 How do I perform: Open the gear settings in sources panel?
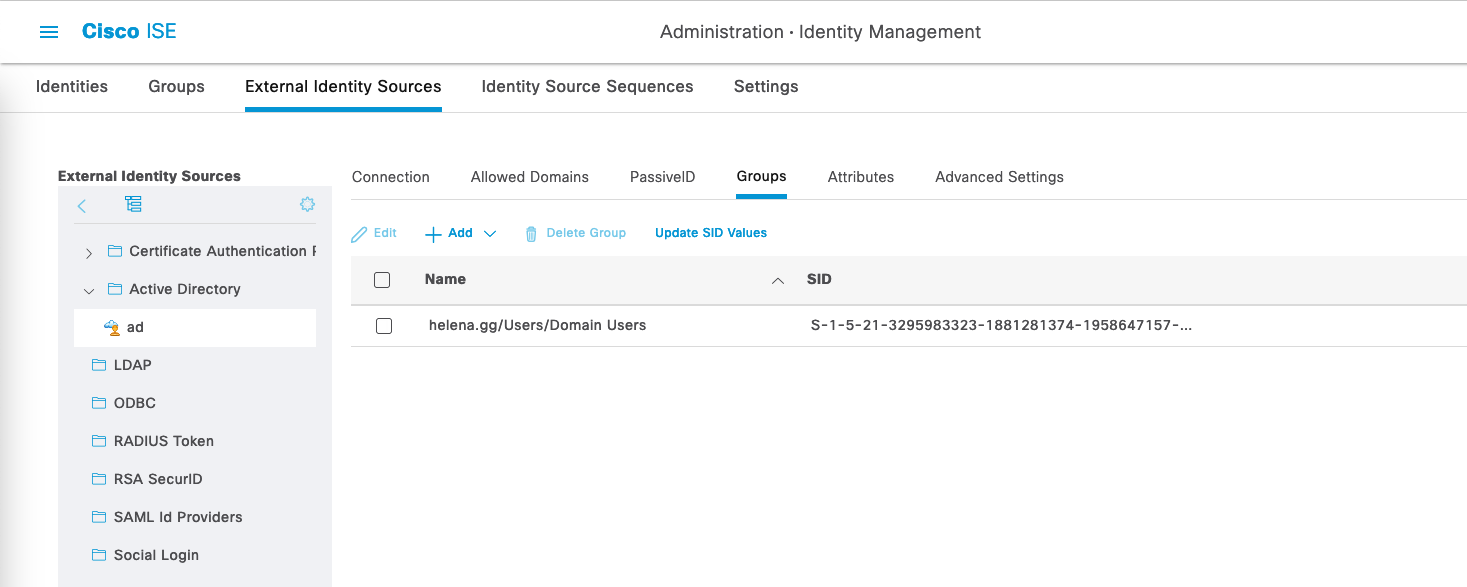coord(307,204)
